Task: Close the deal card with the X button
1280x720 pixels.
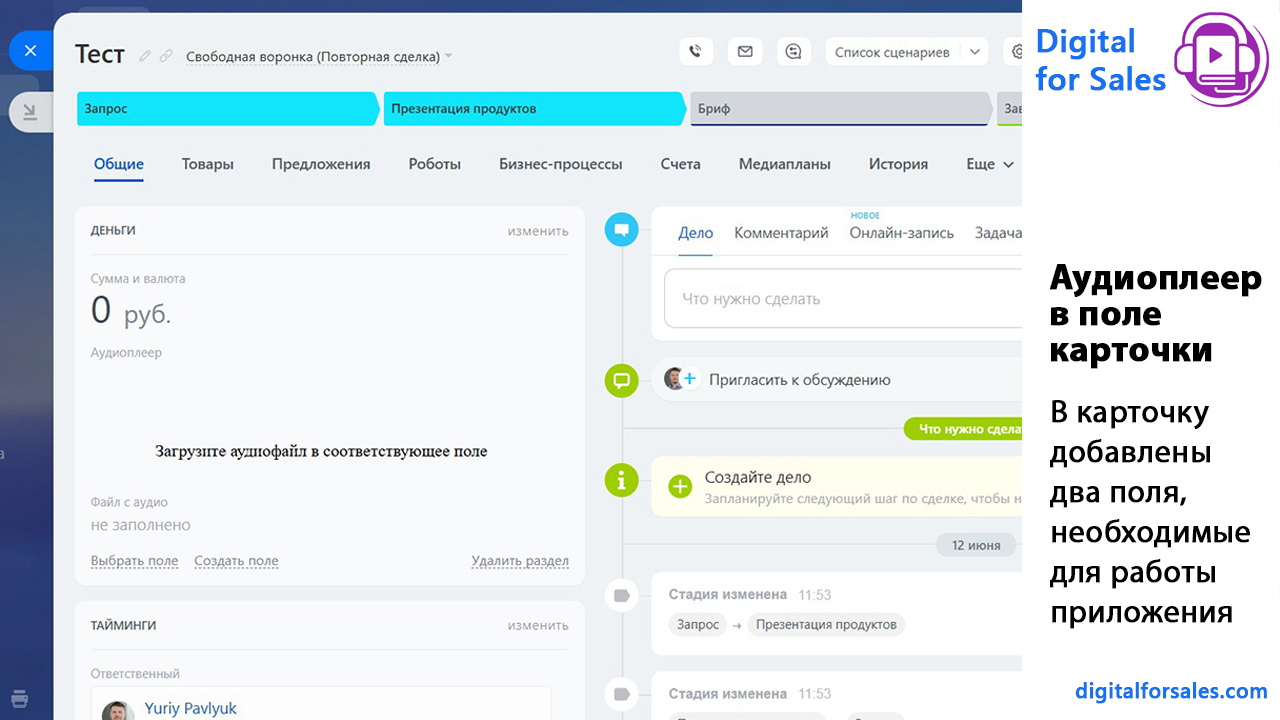Action: 30,50
